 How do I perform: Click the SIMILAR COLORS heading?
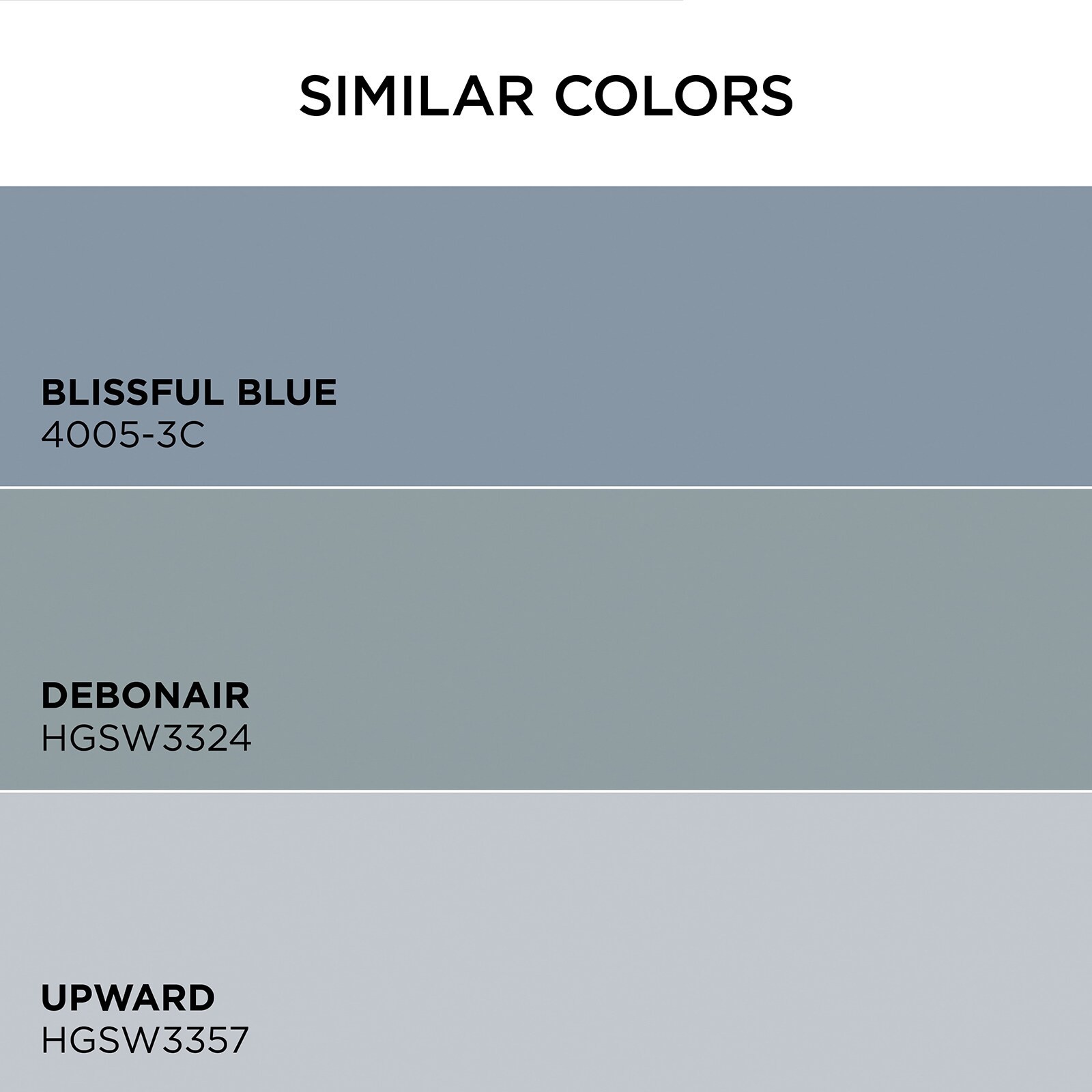point(546,96)
